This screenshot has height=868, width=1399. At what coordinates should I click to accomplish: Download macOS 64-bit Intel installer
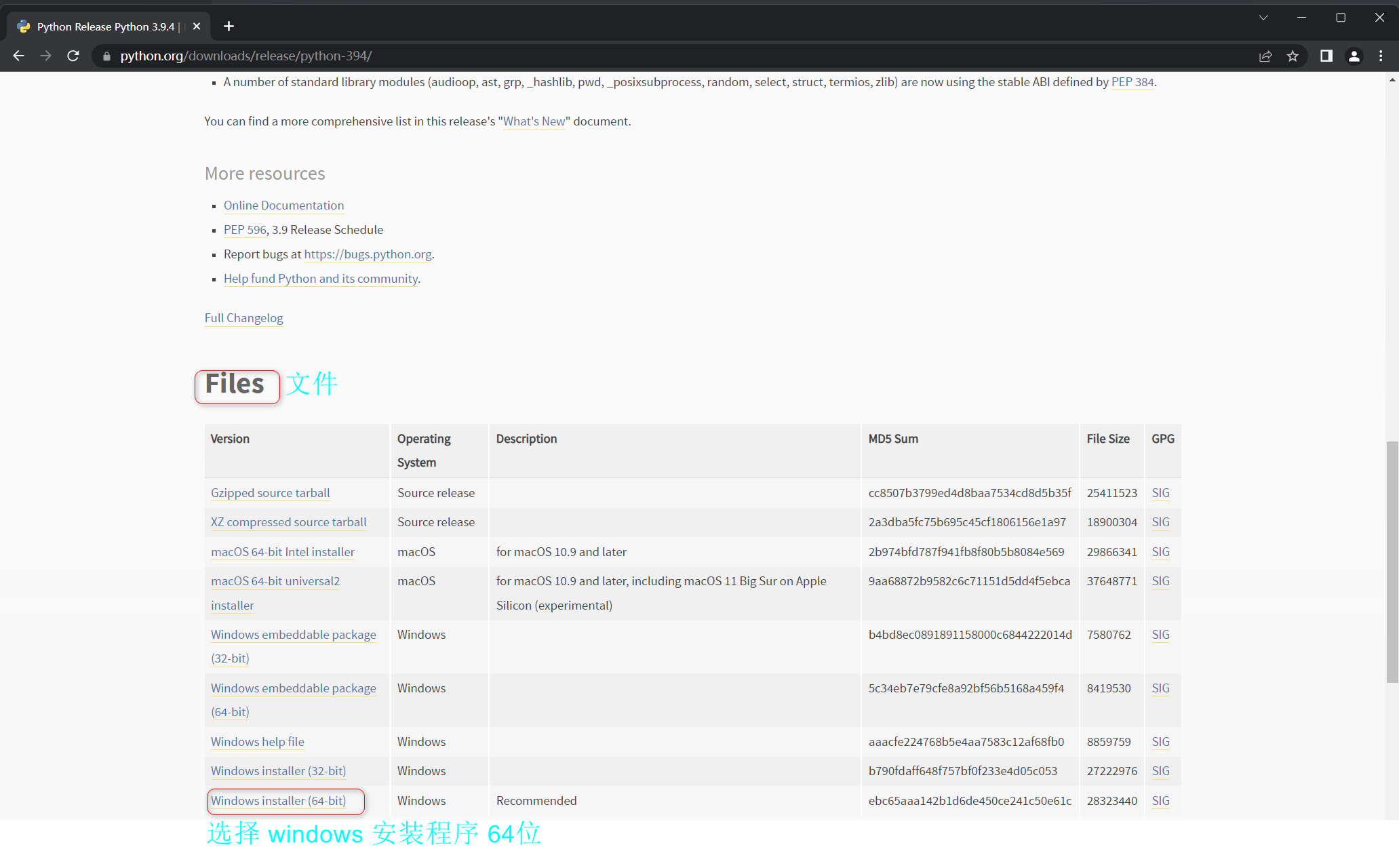(x=283, y=552)
